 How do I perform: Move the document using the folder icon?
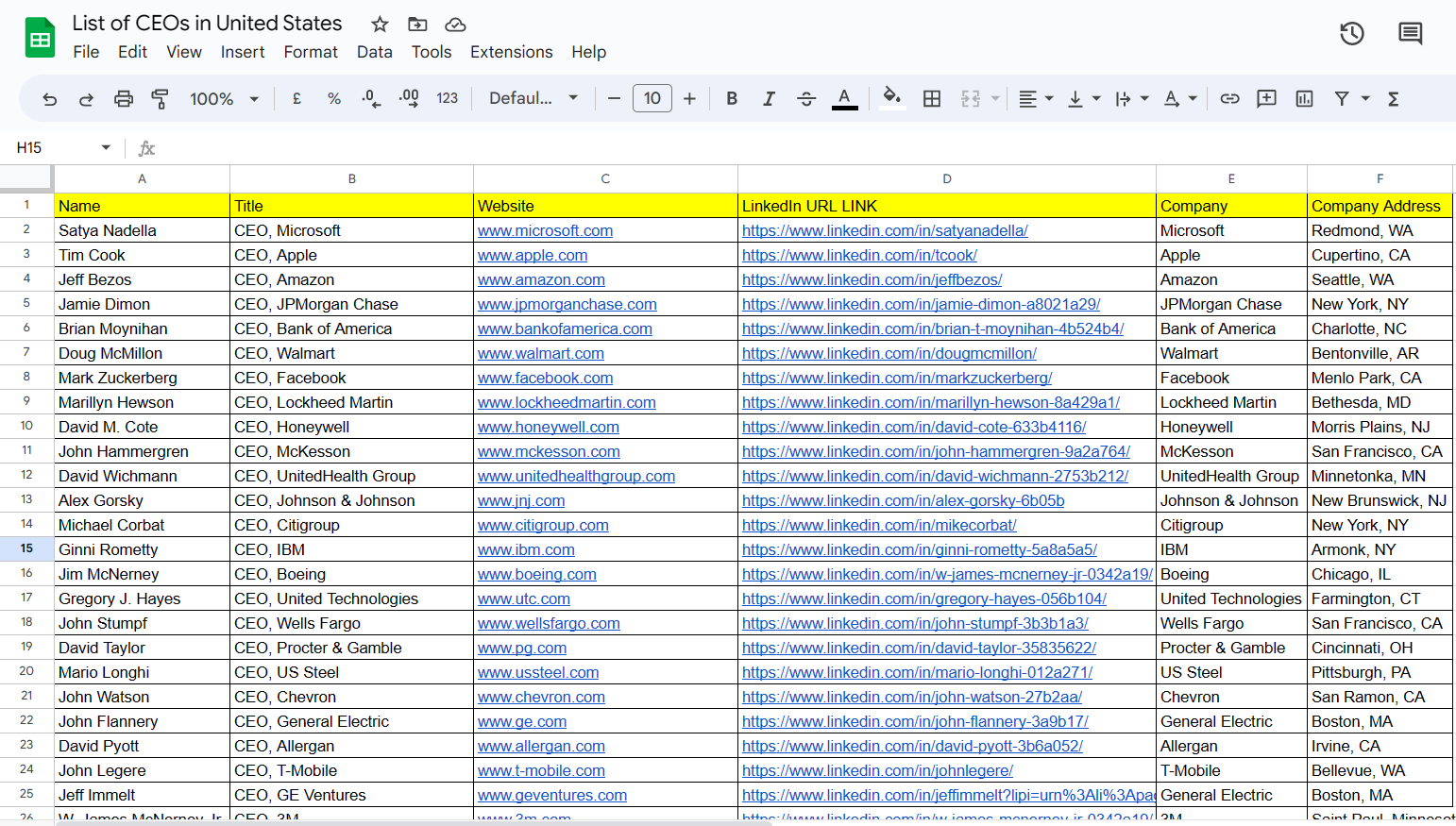[417, 24]
